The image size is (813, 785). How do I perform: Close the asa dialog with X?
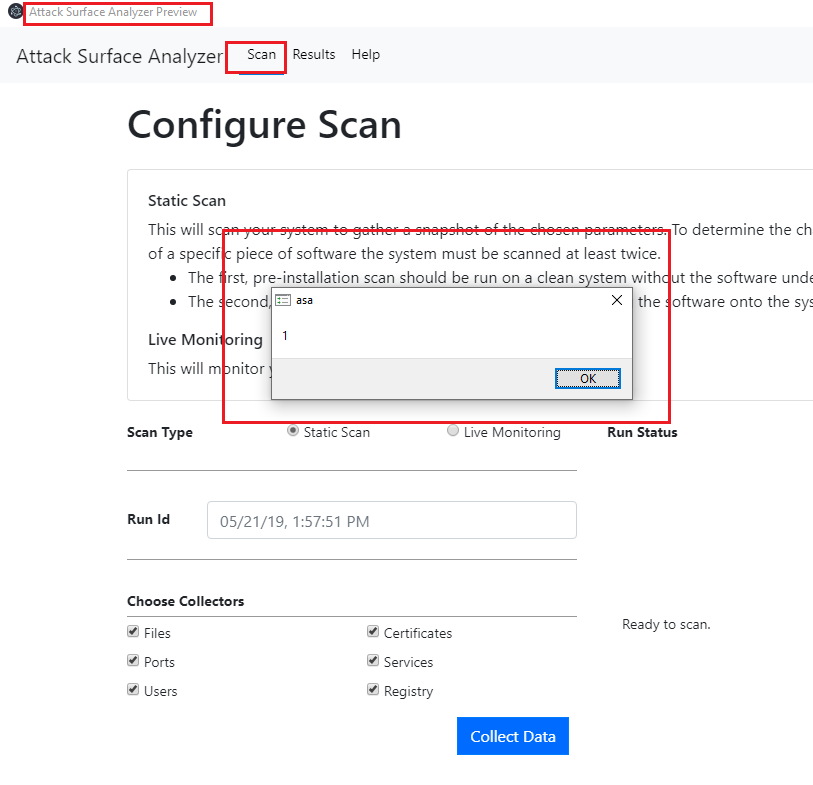[616, 300]
